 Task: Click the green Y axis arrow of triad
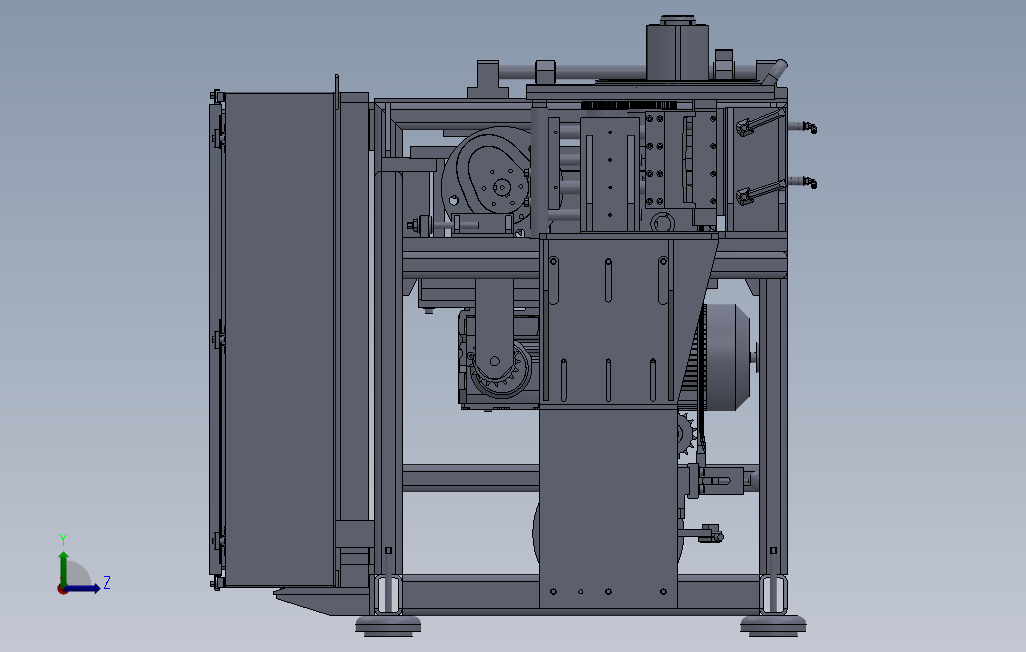[x=63, y=568]
